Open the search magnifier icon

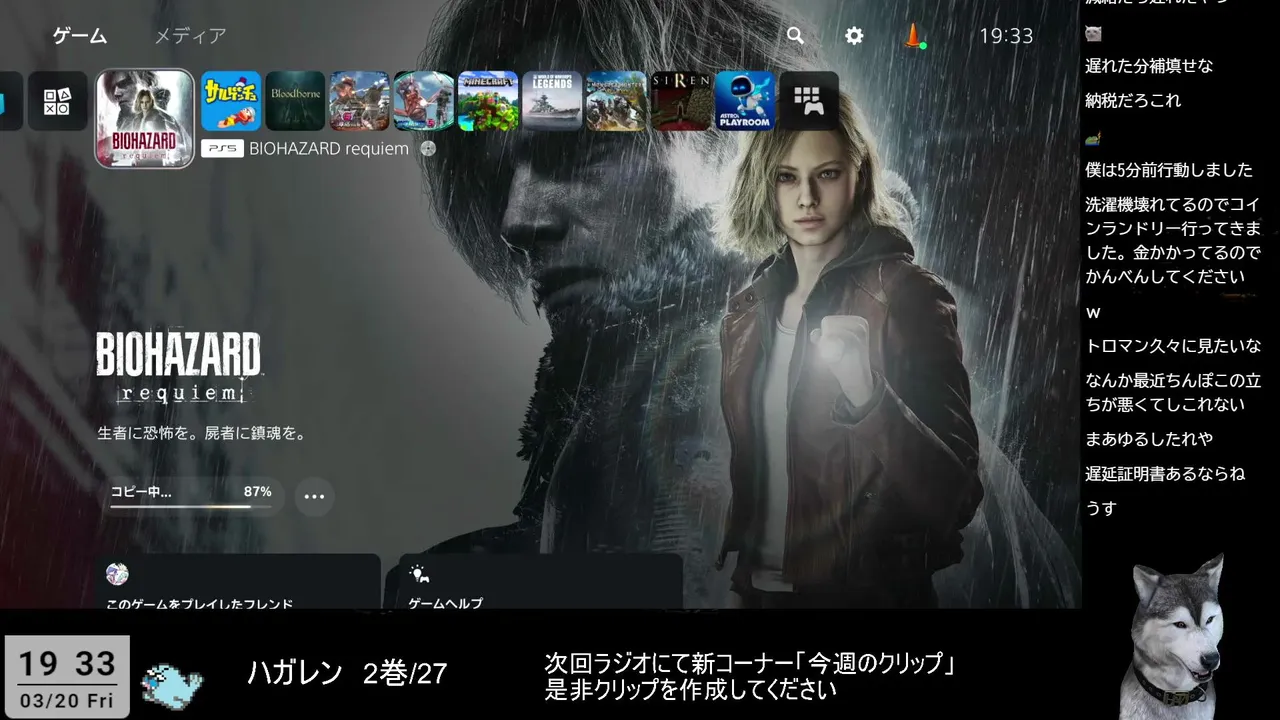pyautogui.click(x=795, y=36)
